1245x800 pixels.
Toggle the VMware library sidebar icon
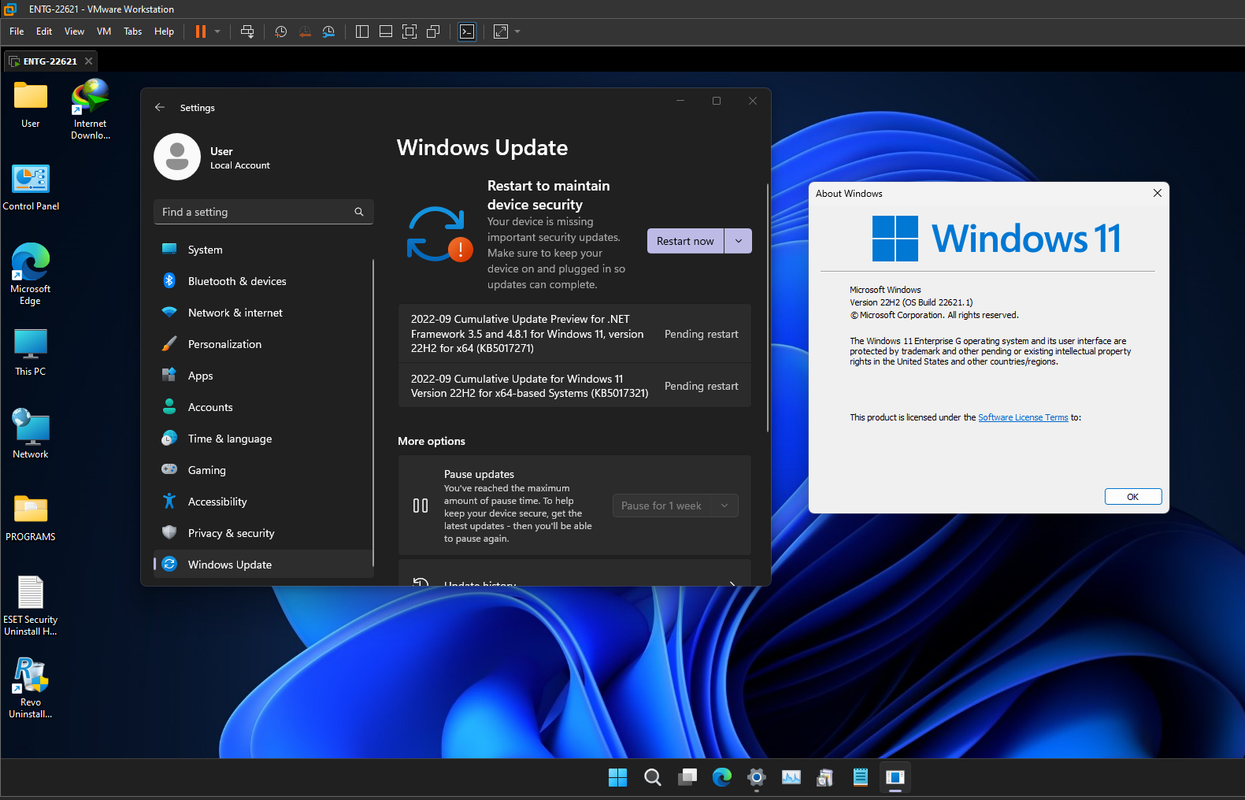pos(362,31)
